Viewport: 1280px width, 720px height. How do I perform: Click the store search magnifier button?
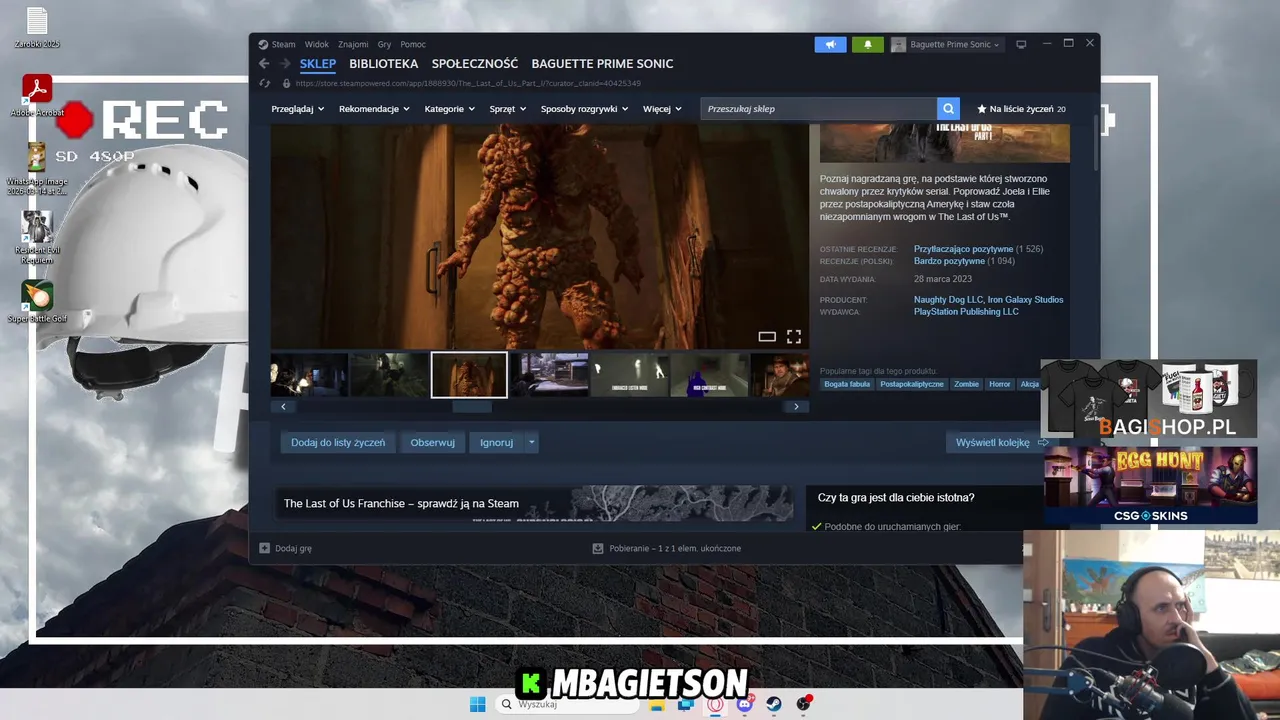click(948, 109)
